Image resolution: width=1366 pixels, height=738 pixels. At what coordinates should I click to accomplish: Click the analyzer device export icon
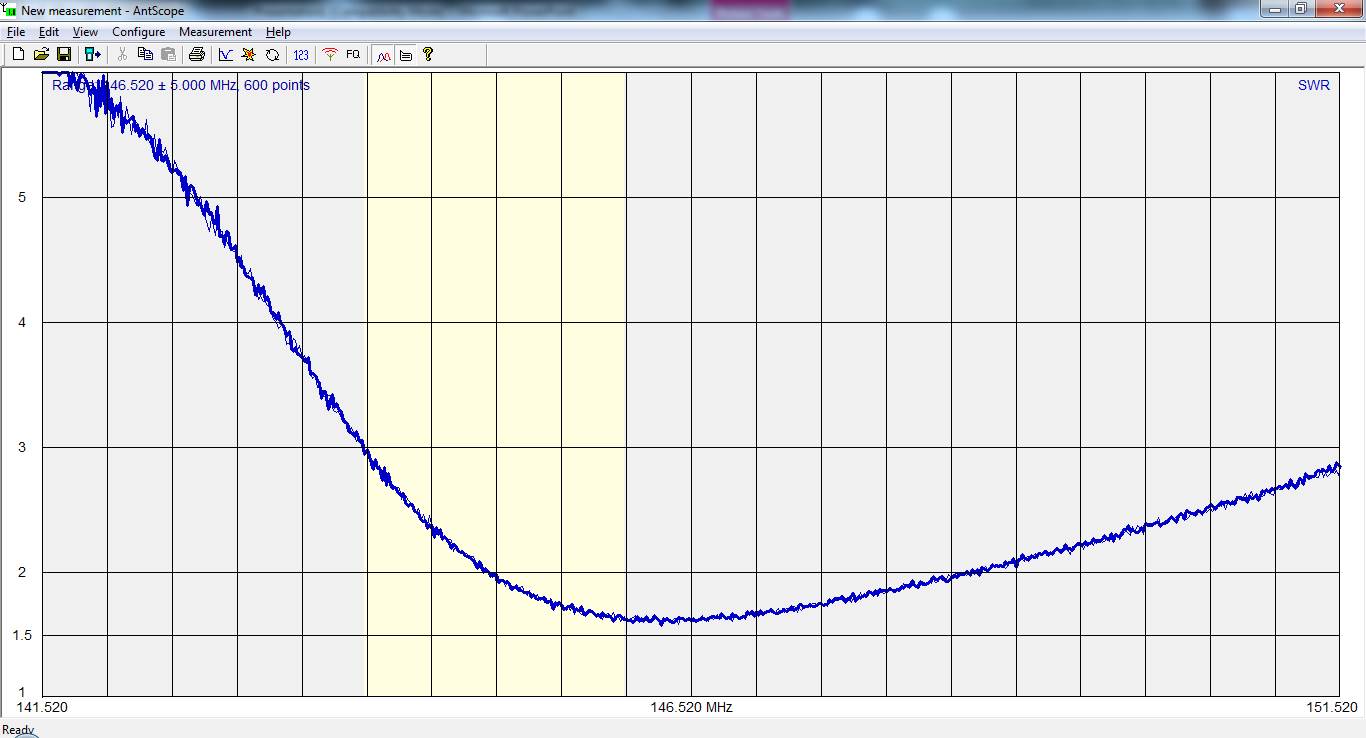tap(92, 55)
